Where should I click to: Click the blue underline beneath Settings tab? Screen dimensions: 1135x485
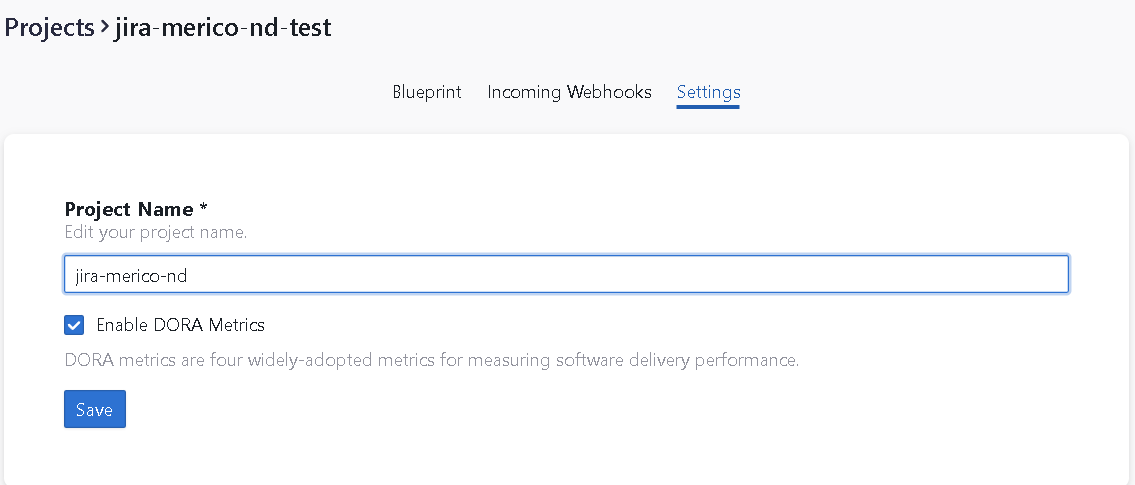[708, 106]
